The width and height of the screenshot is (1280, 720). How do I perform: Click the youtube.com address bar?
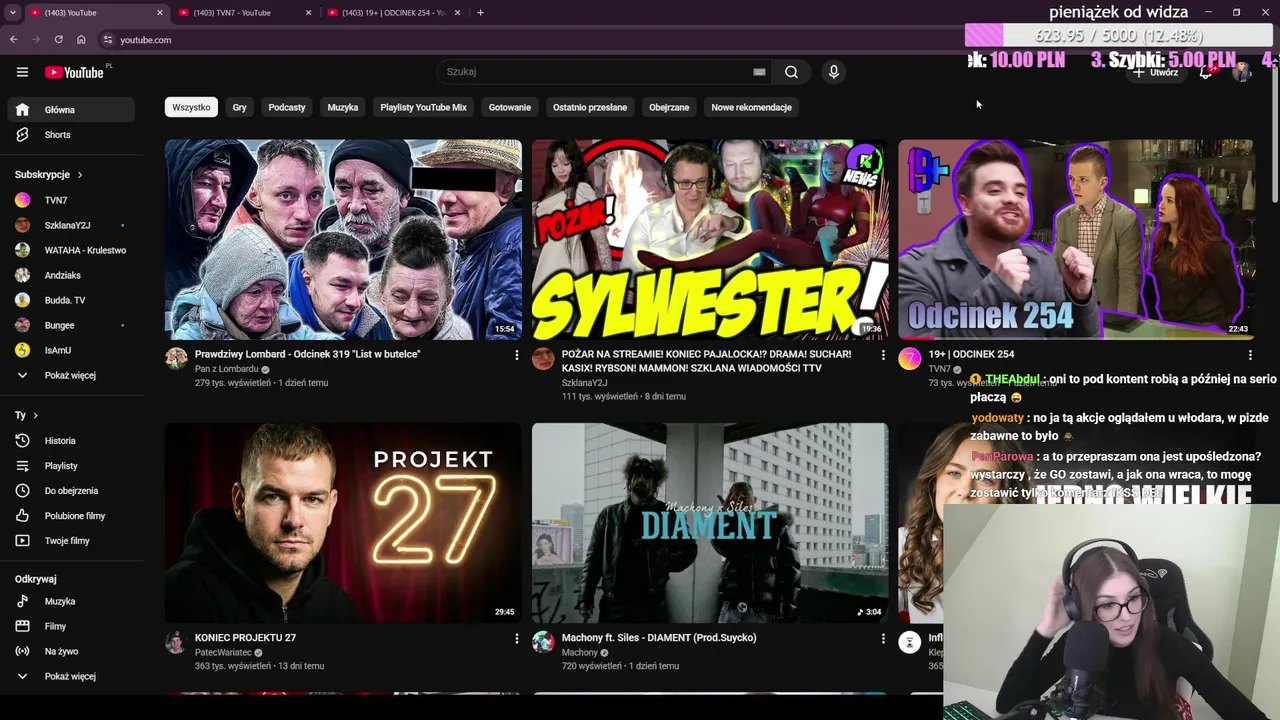pyautogui.click(x=530, y=40)
